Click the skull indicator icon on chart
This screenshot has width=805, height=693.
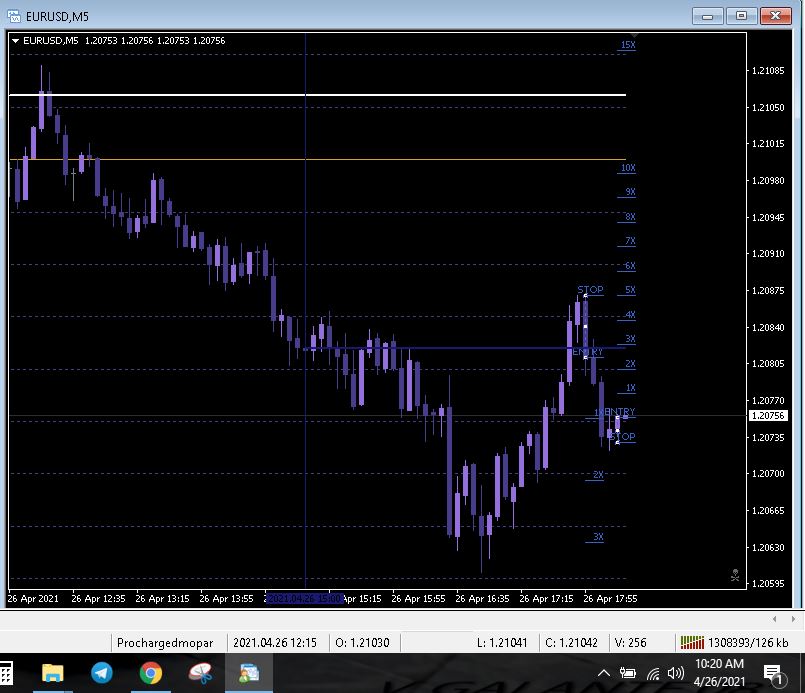(735, 575)
